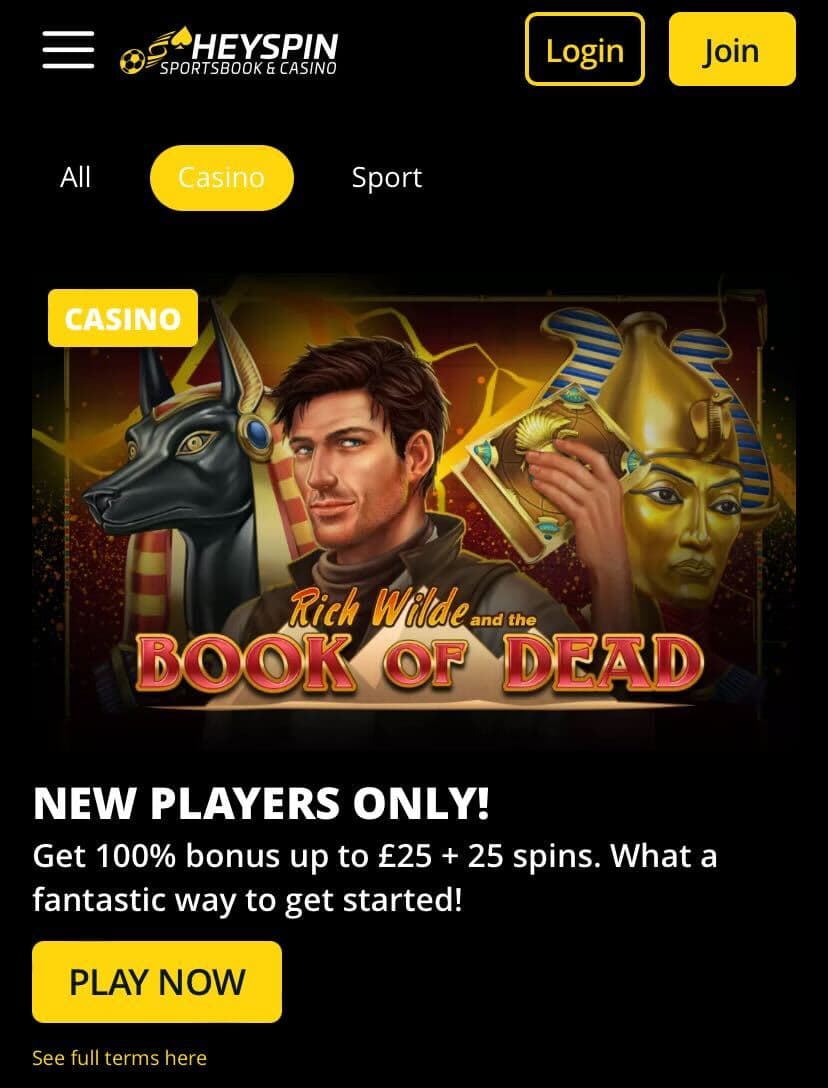Open the Login button
Viewport: 828px width, 1088px height.
click(584, 49)
